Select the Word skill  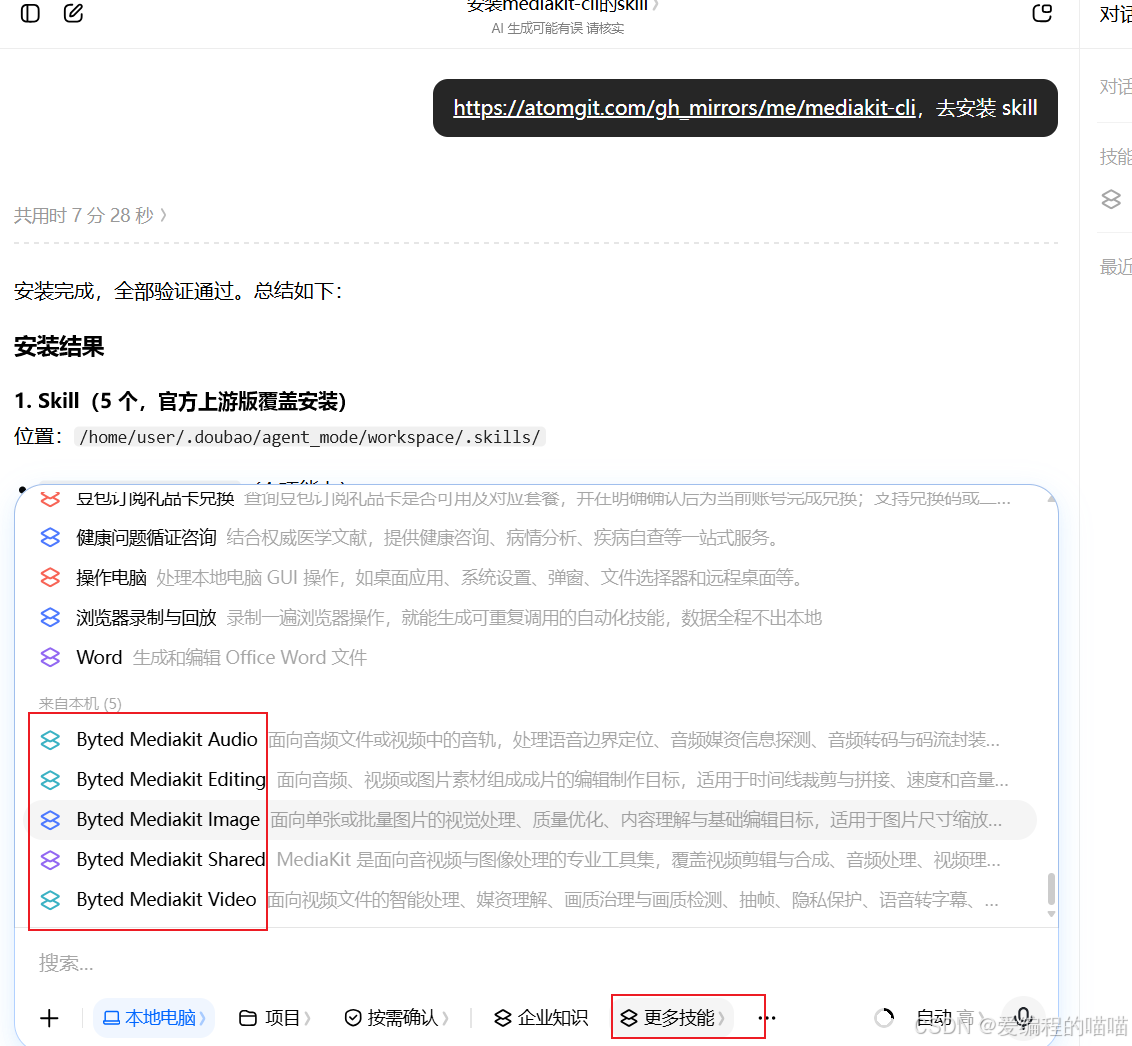coord(533,658)
